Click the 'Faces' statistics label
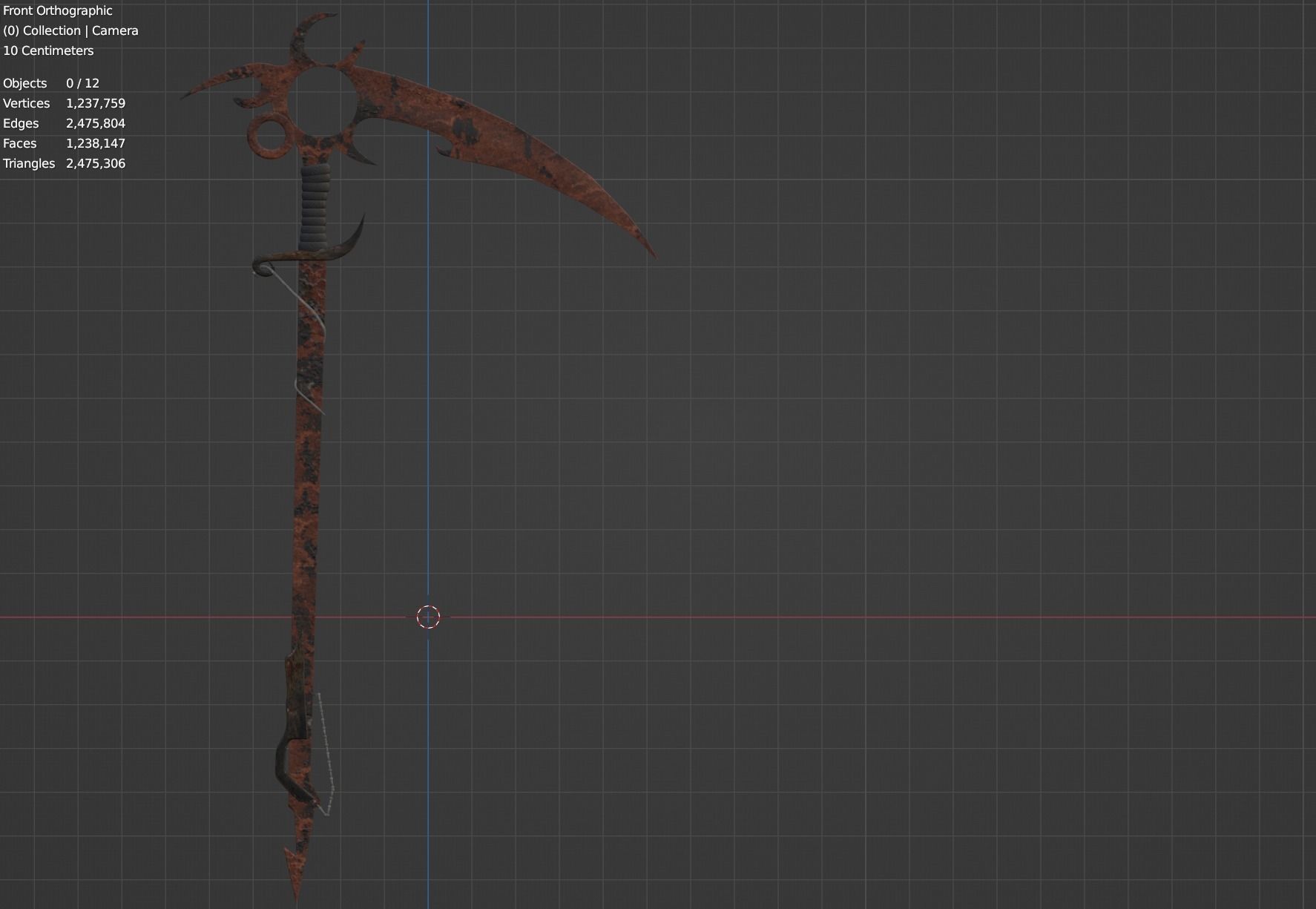The image size is (1316, 909). point(19,143)
